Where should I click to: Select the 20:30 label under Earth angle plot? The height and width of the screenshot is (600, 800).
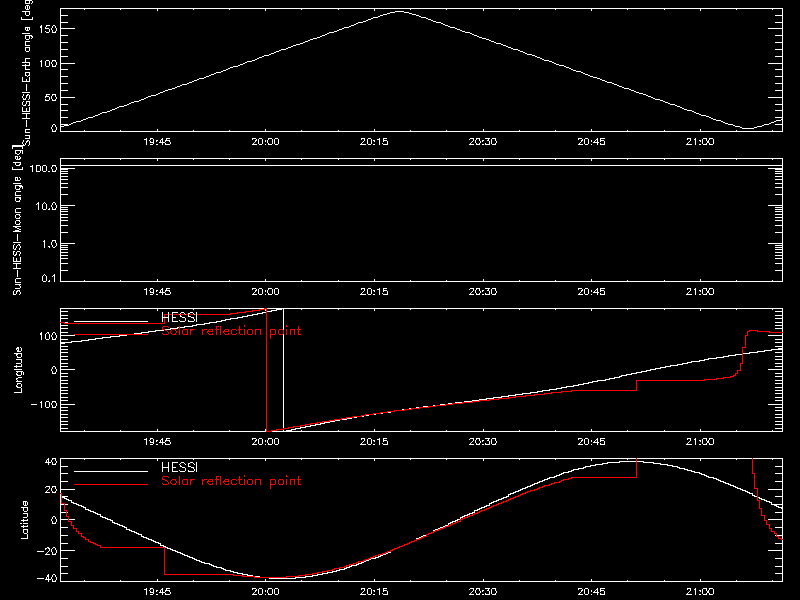pos(483,142)
